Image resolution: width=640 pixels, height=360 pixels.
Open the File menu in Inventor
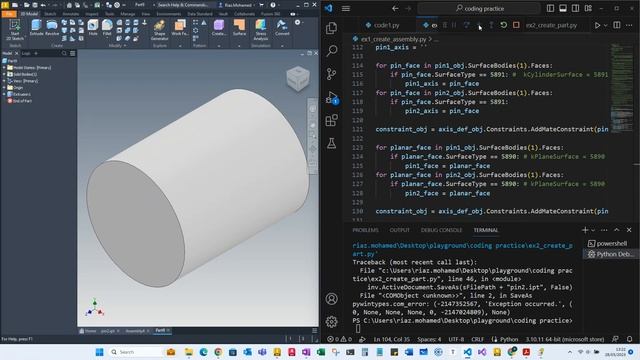click(x=8, y=14)
